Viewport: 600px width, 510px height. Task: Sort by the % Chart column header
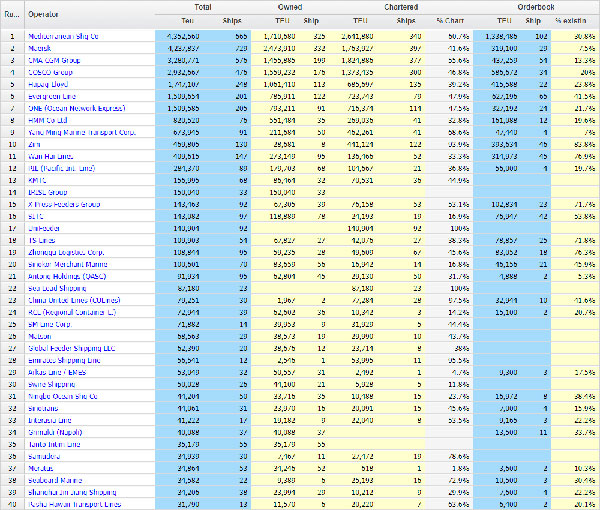pyautogui.click(x=450, y=21)
